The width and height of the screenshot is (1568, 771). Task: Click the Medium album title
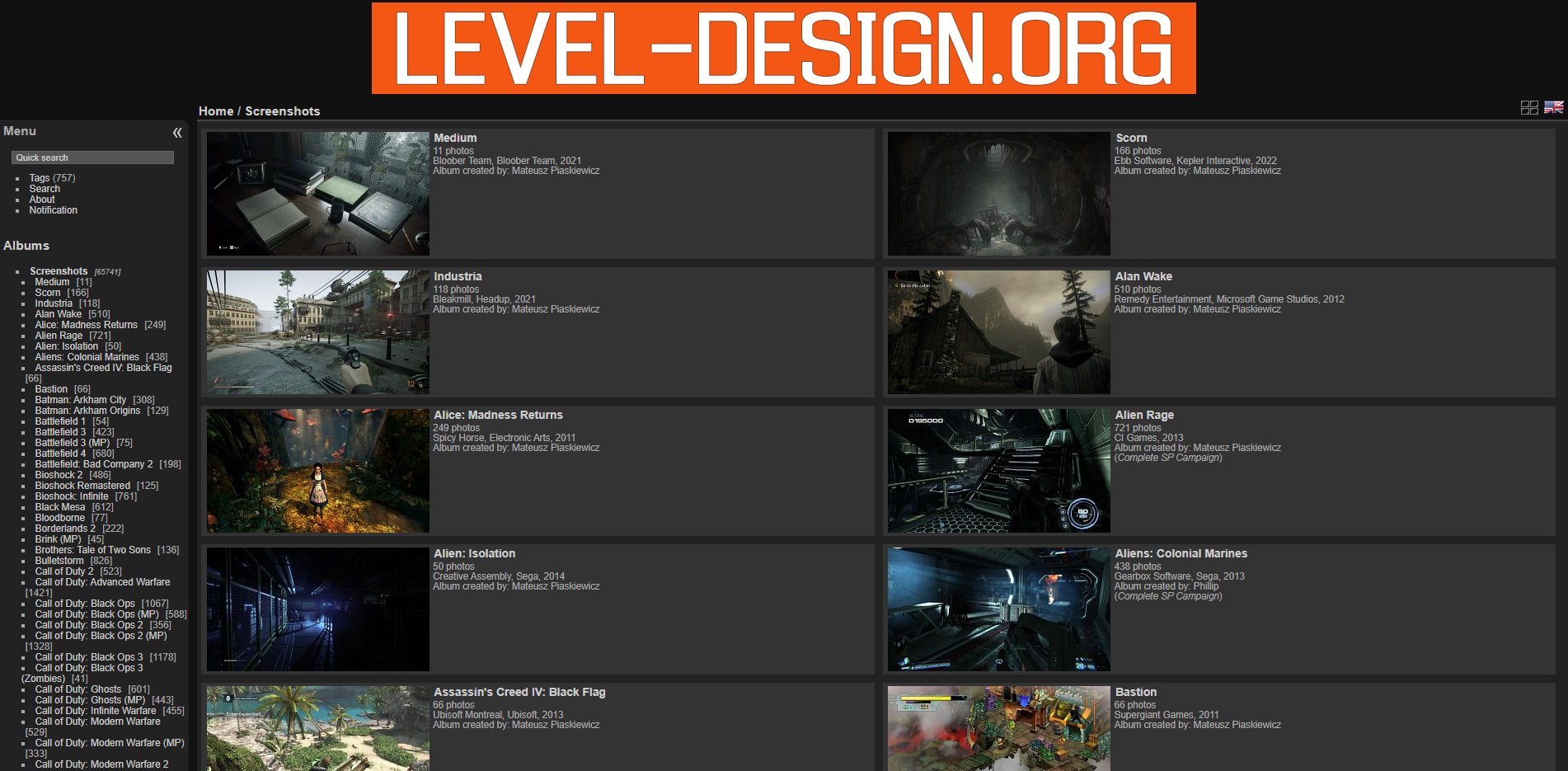455,138
